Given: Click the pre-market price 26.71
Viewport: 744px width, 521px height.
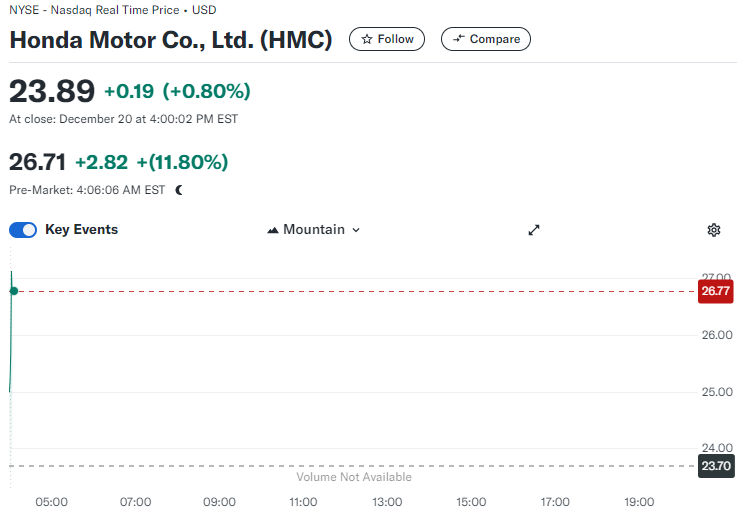Looking at the screenshot, I should (37, 162).
